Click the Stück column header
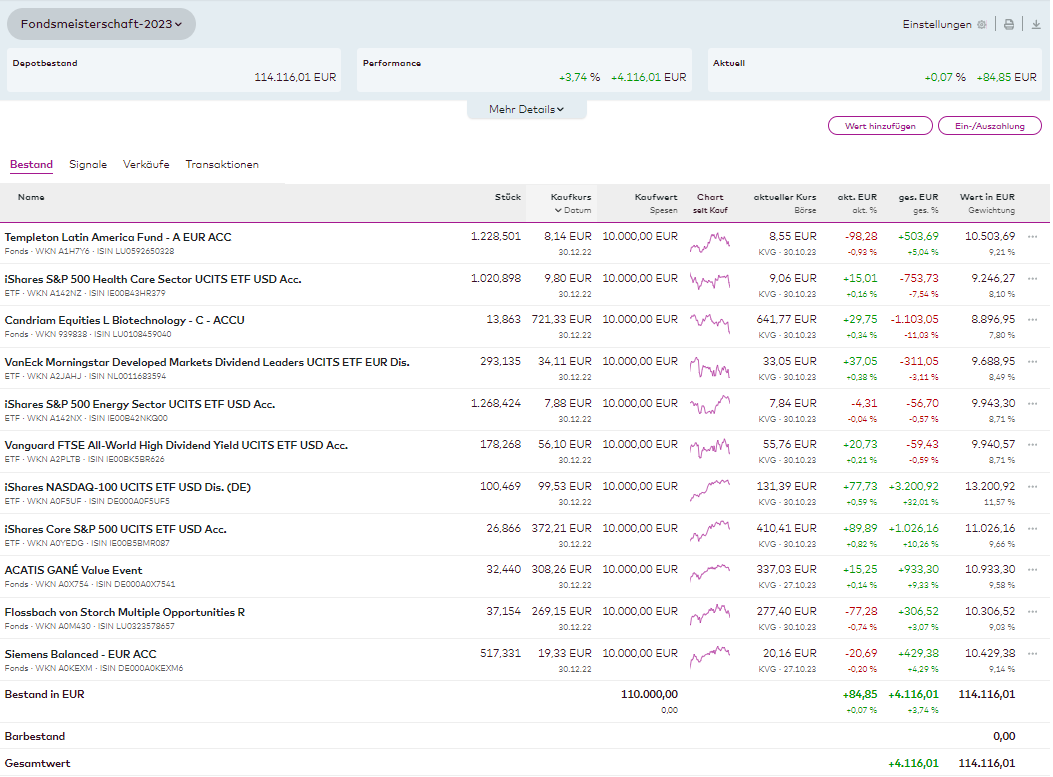Image resolution: width=1053 pixels, height=777 pixels. [x=507, y=197]
